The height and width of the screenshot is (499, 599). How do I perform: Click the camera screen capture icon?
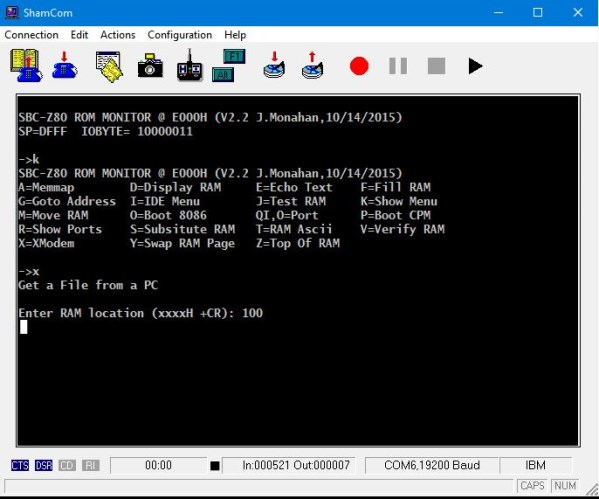[x=150, y=66]
